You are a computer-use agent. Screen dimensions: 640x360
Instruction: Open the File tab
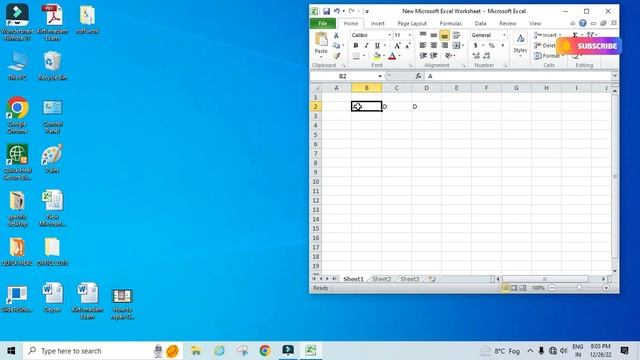(323, 24)
